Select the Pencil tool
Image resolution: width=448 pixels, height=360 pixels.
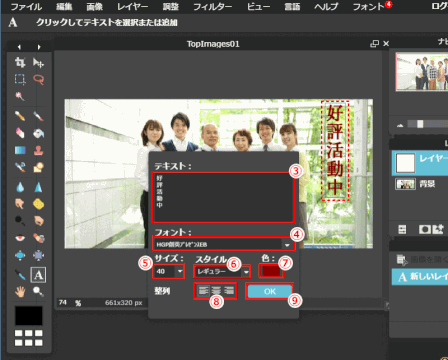point(20,116)
